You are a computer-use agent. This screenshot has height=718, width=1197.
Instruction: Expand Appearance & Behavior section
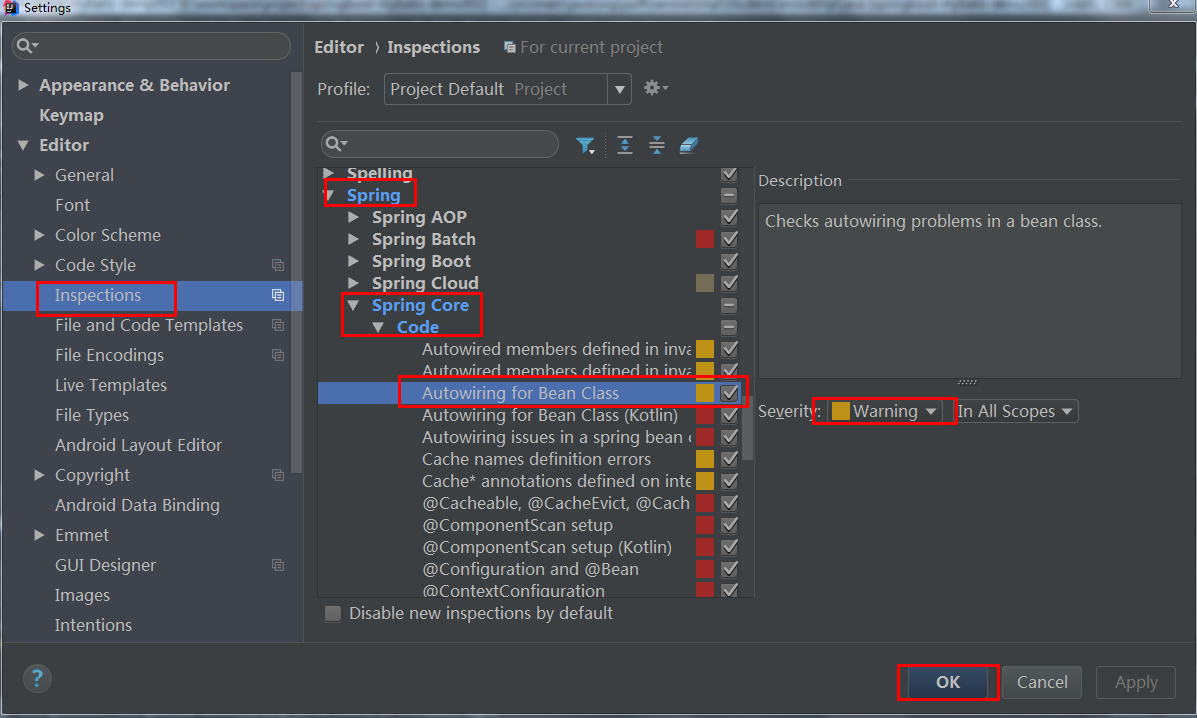click(23, 85)
